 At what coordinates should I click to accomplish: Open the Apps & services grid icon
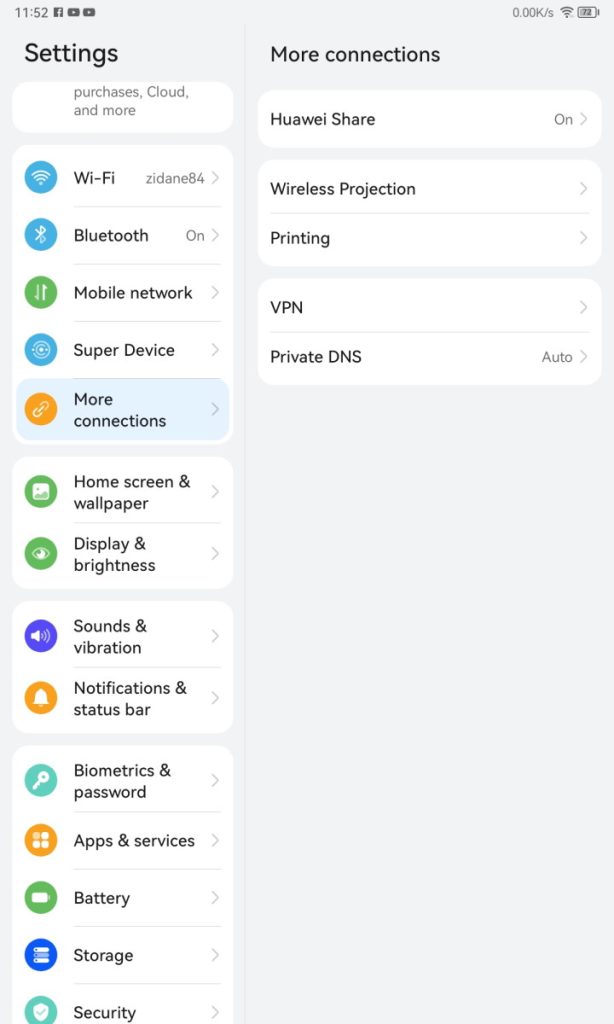(40, 840)
